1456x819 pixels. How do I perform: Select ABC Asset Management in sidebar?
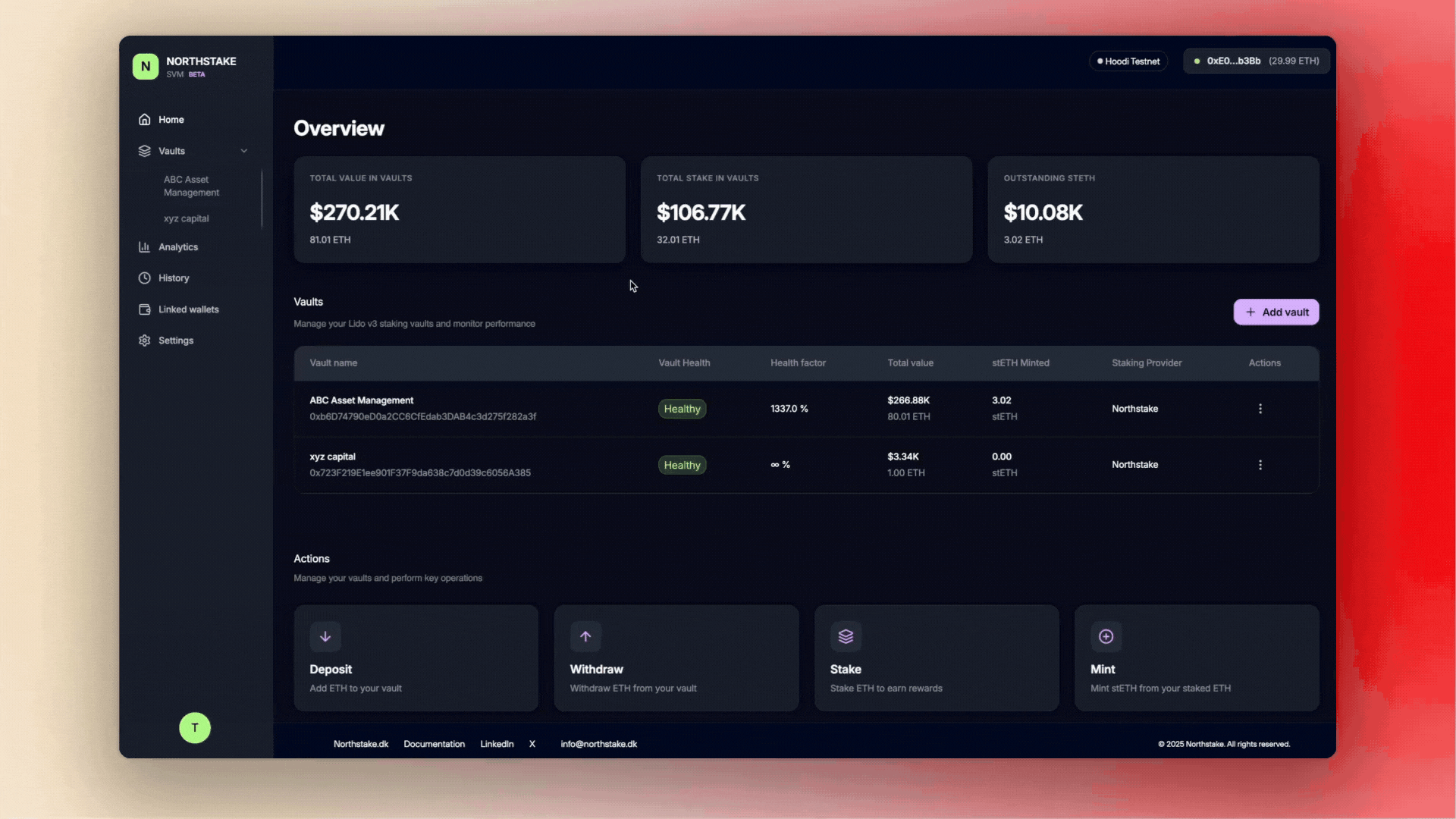(191, 186)
